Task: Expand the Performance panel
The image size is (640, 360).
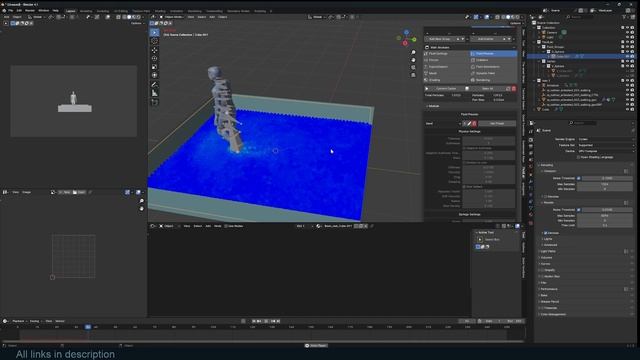Action: [x=549, y=289]
